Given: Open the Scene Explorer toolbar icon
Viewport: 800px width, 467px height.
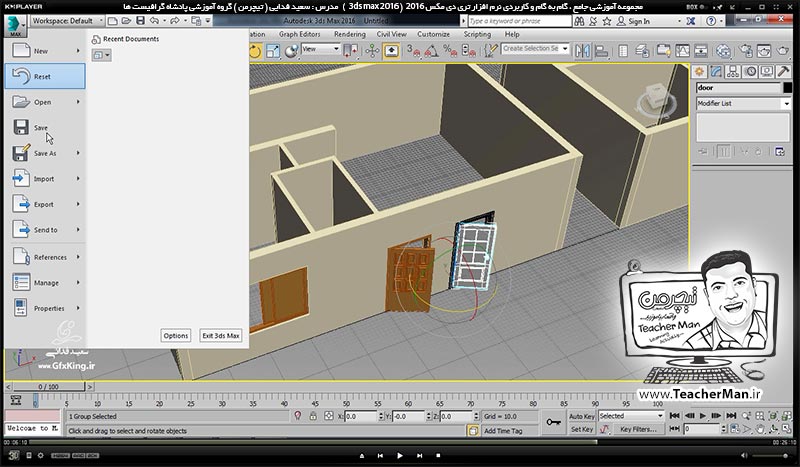Looking at the screenshot, I should 623,51.
